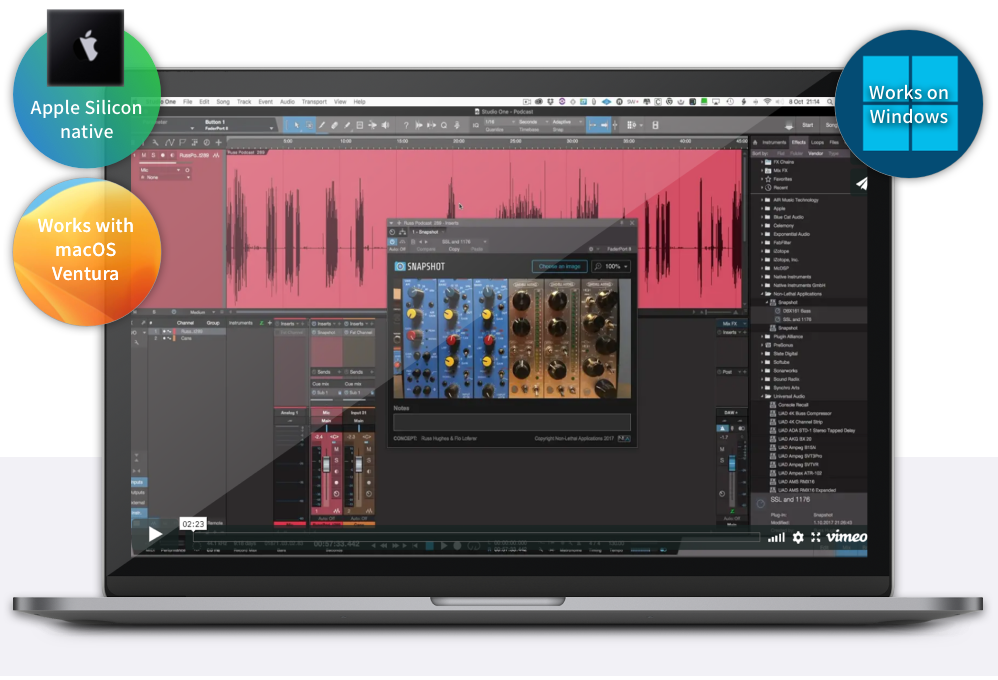
Task: Click the Dropbox menu bar icon
Action: point(551,102)
